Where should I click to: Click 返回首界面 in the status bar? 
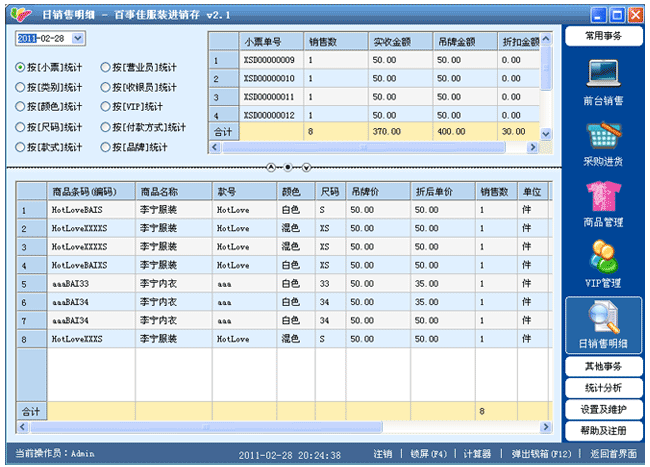click(x=614, y=454)
